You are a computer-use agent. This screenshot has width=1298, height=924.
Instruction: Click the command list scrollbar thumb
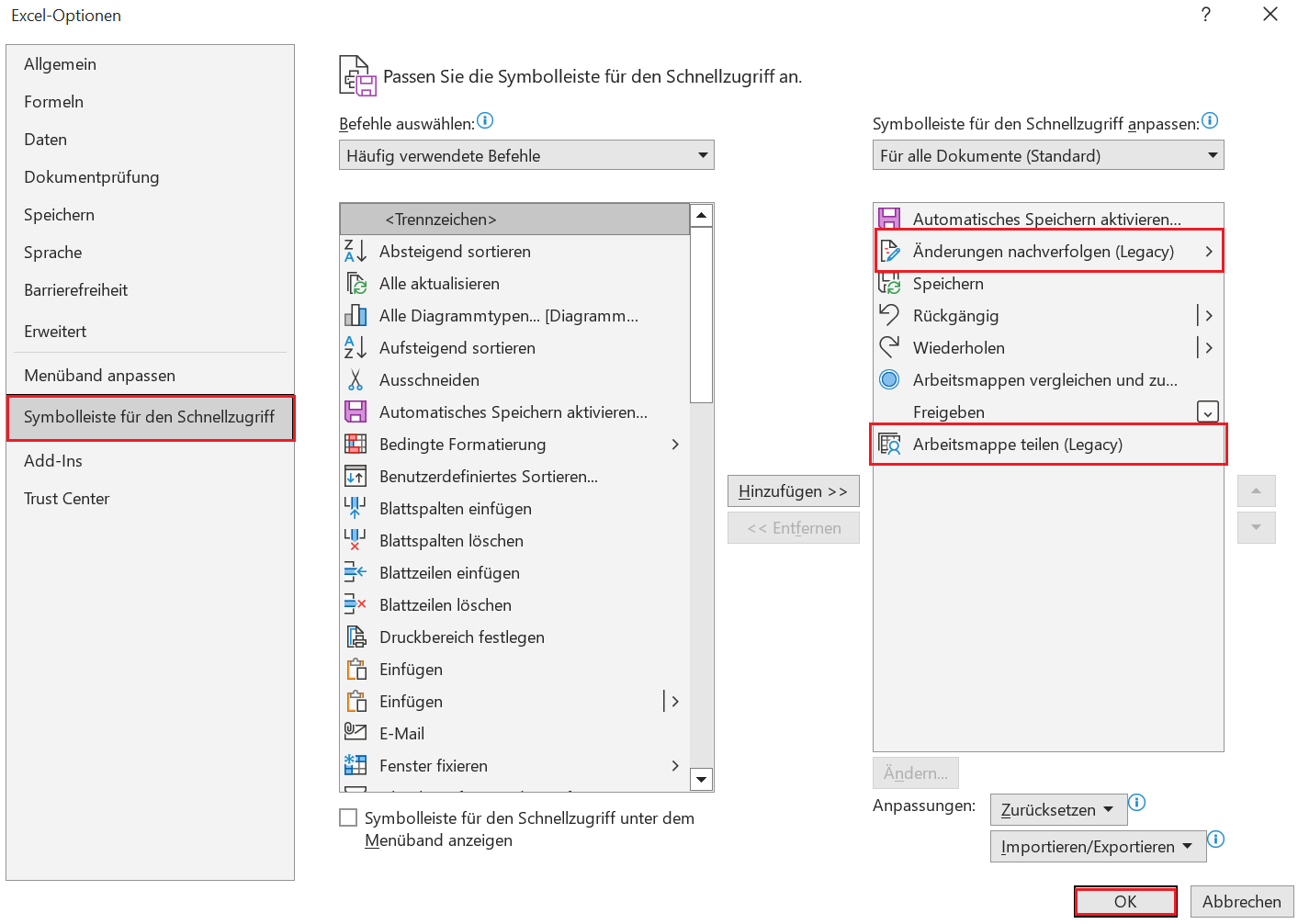click(x=701, y=315)
